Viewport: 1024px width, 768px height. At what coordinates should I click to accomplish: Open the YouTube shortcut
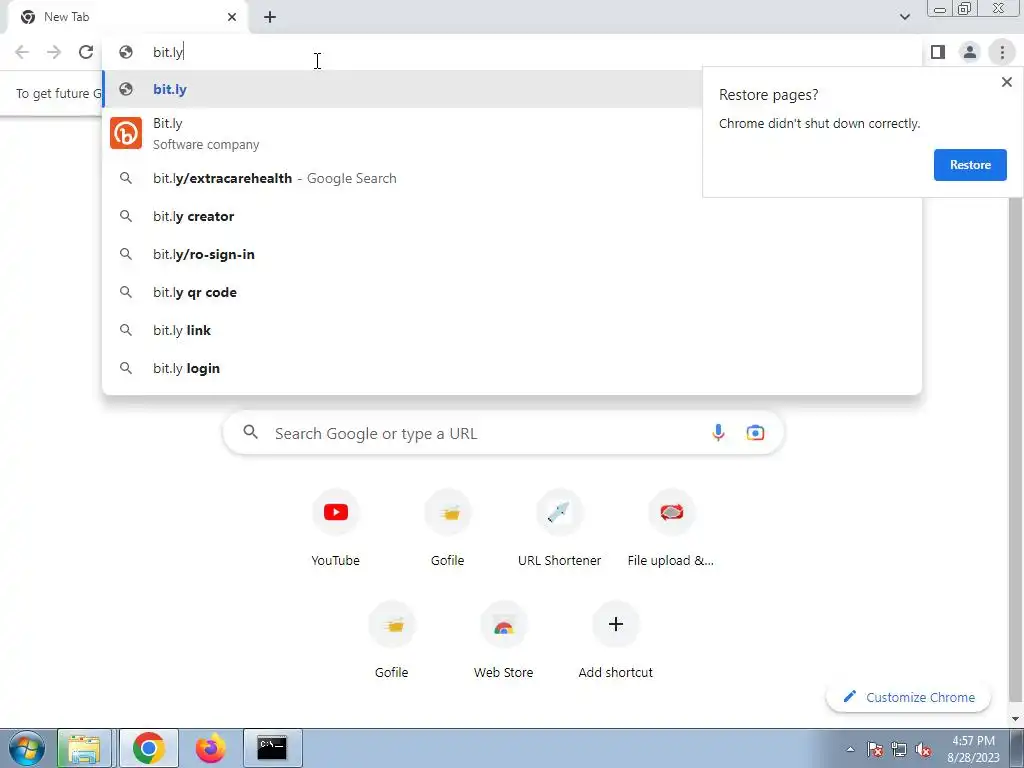point(336,528)
